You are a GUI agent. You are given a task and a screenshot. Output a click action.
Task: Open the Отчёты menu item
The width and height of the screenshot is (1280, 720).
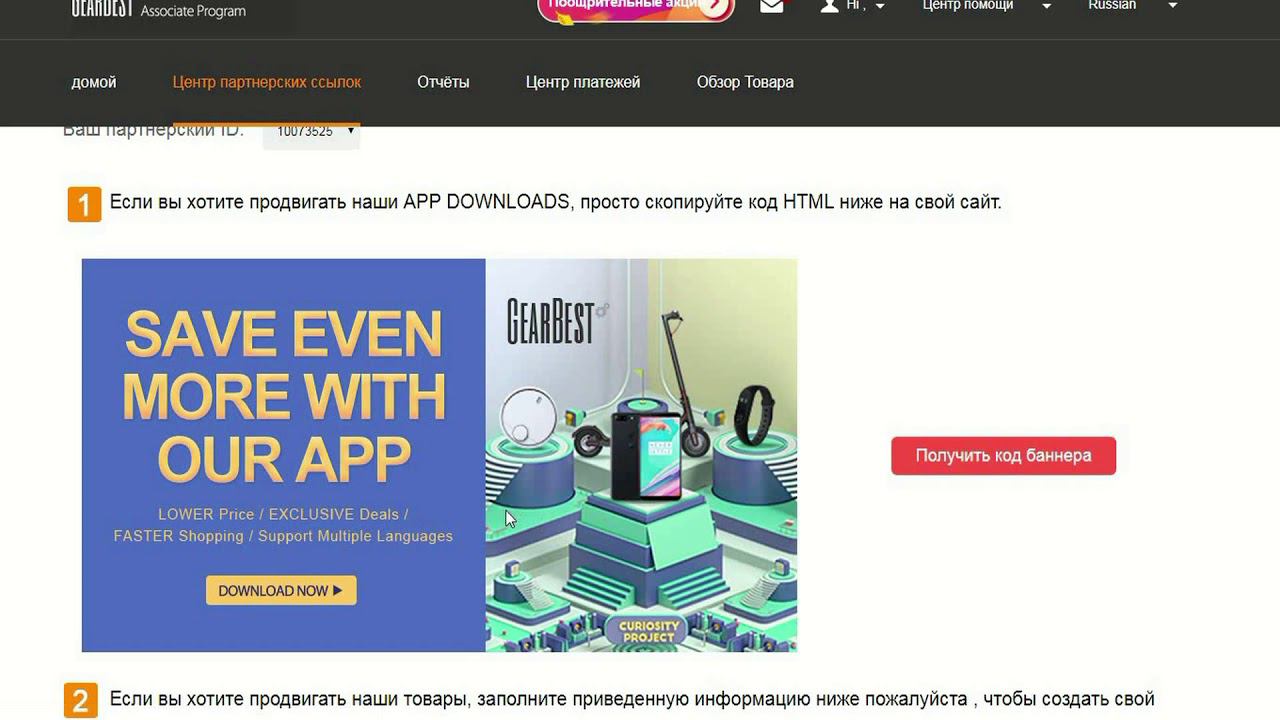pos(443,82)
